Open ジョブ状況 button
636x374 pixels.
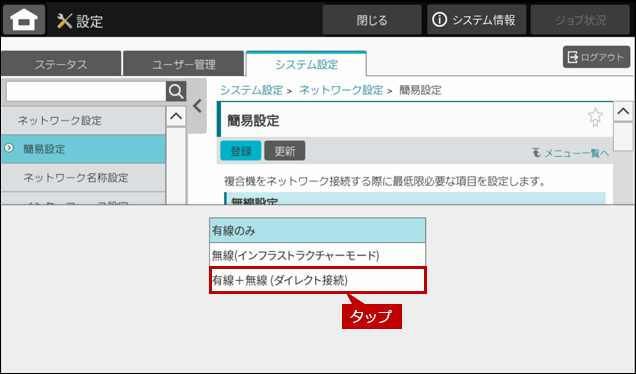click(x=580, y=20)
